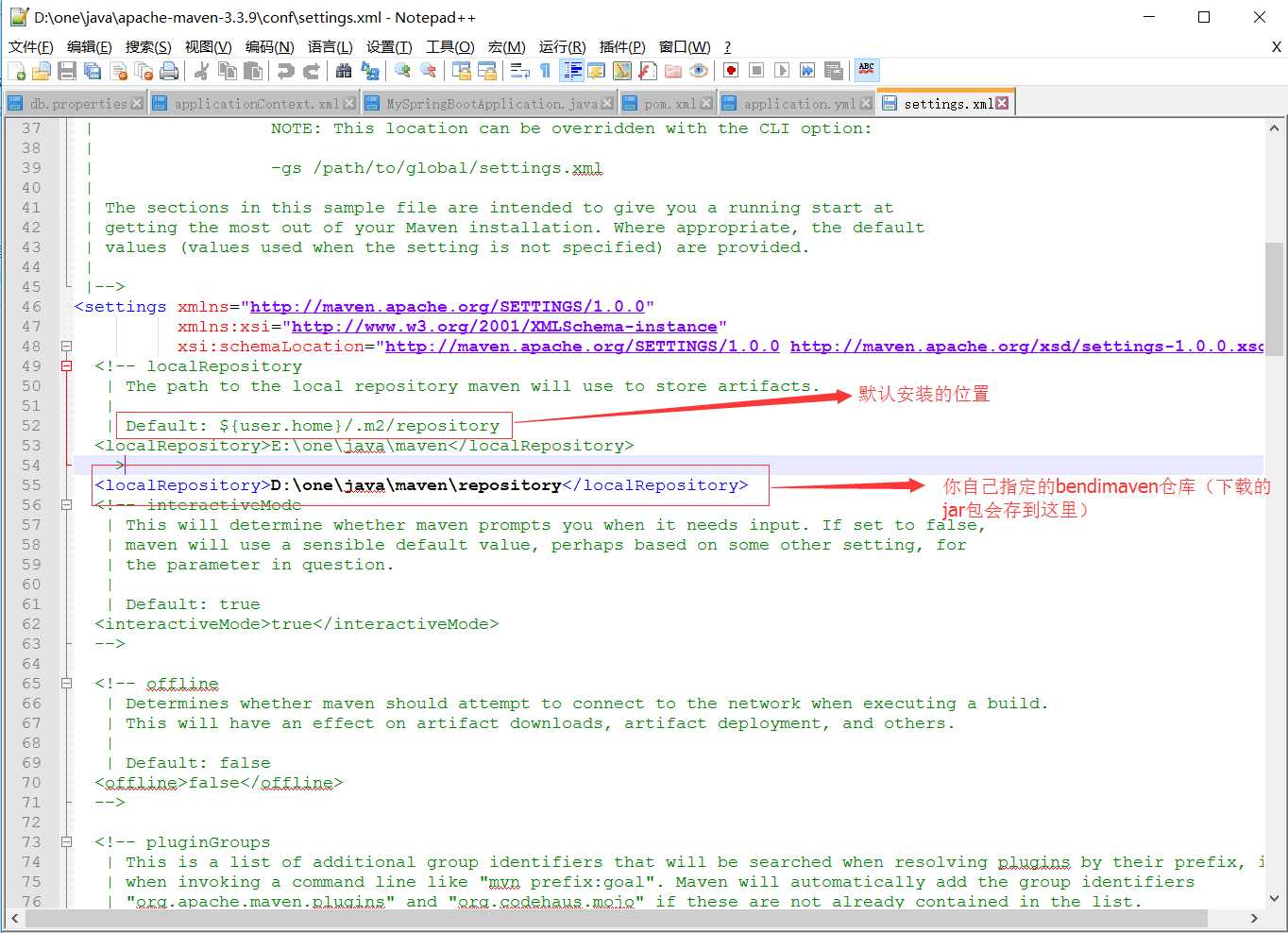1288x933 pixels.
Task: Click the user defined language icon
Action: (597, 71)
